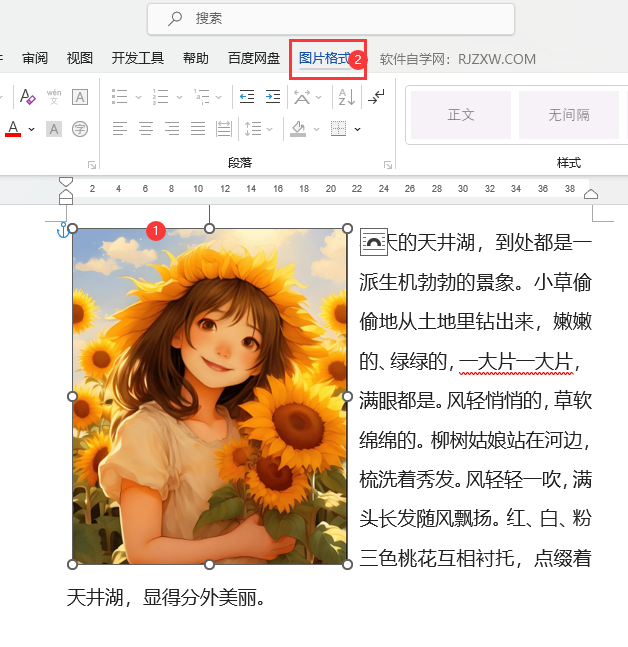Open the 百度网盘 tab
The image size is (628, 647).
pos(254,59)
